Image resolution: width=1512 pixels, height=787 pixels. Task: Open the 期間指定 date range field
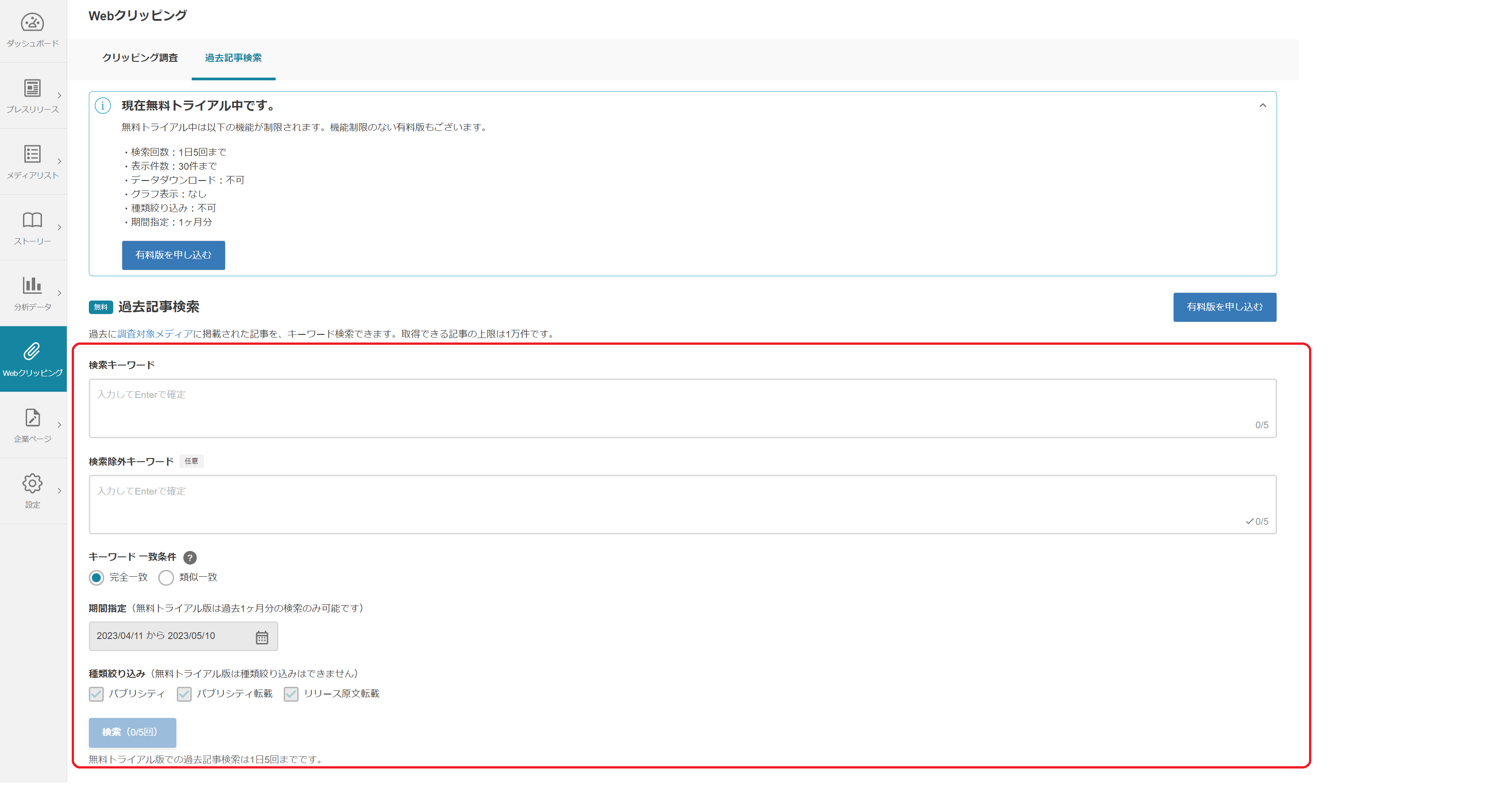click(184, 637)
